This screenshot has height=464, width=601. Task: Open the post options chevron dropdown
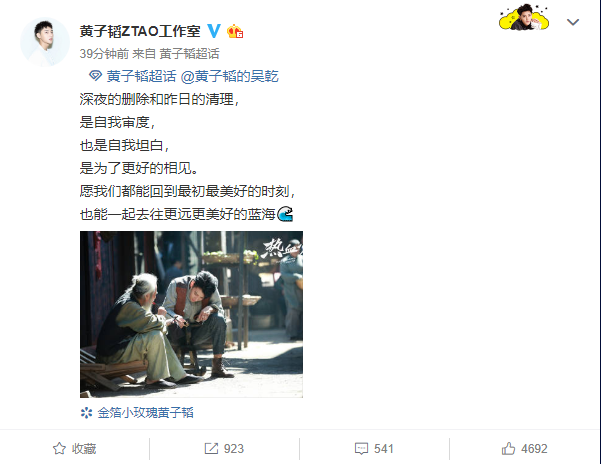pyautogui.click(x=573, y=22)
